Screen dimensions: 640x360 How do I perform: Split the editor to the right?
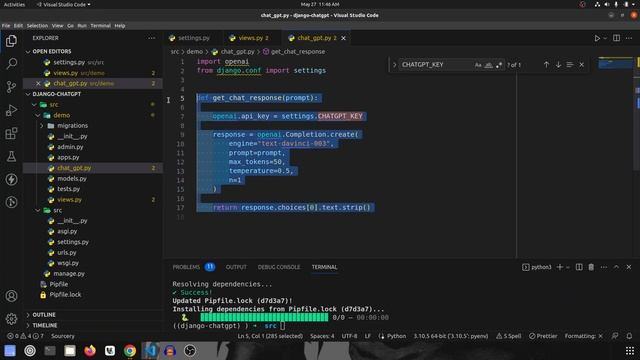pyautogui.click(x=616, y=38)
